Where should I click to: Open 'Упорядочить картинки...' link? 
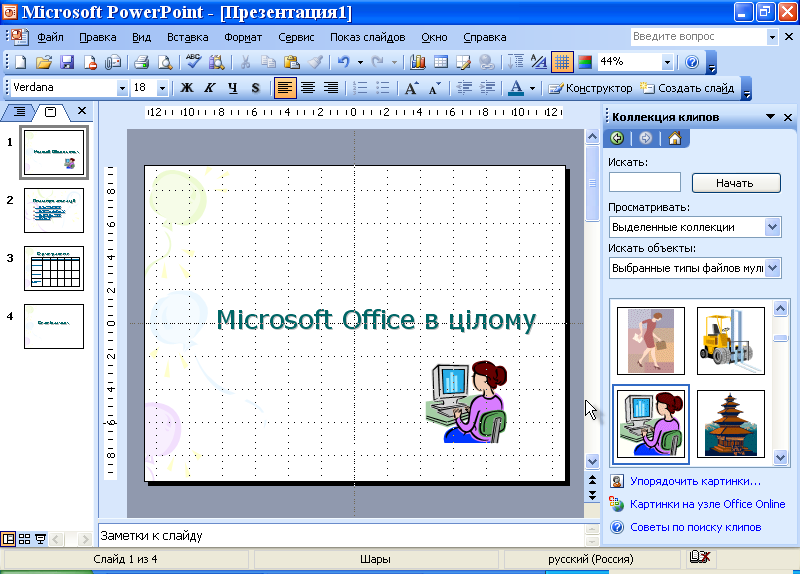pos(695,481)
